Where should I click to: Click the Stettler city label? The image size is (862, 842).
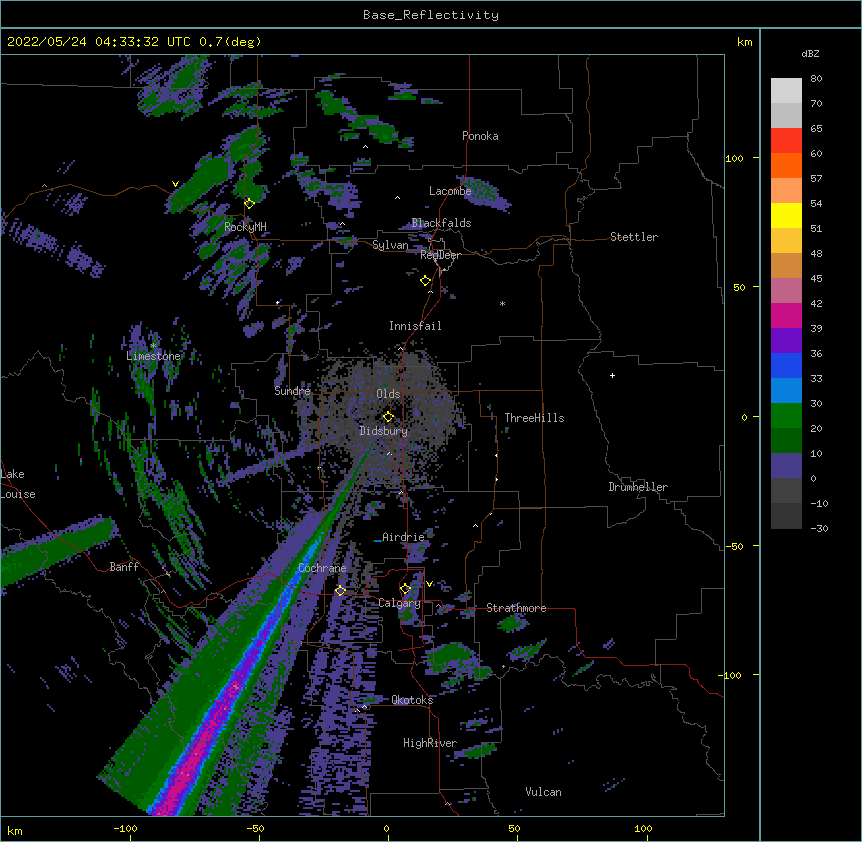pyautogui.click(x=634, y=237)
